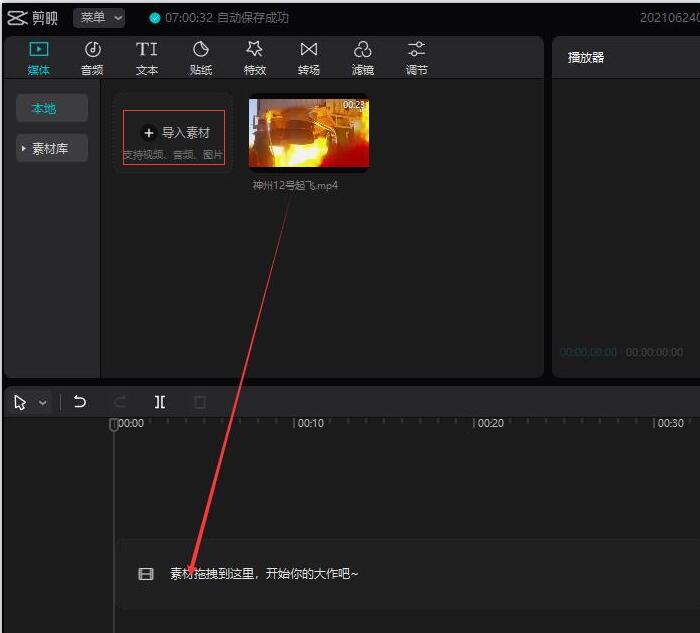This screenshot has height=633, width=700.
Task: Activate the split clip tool
Action: coord(160,402)
